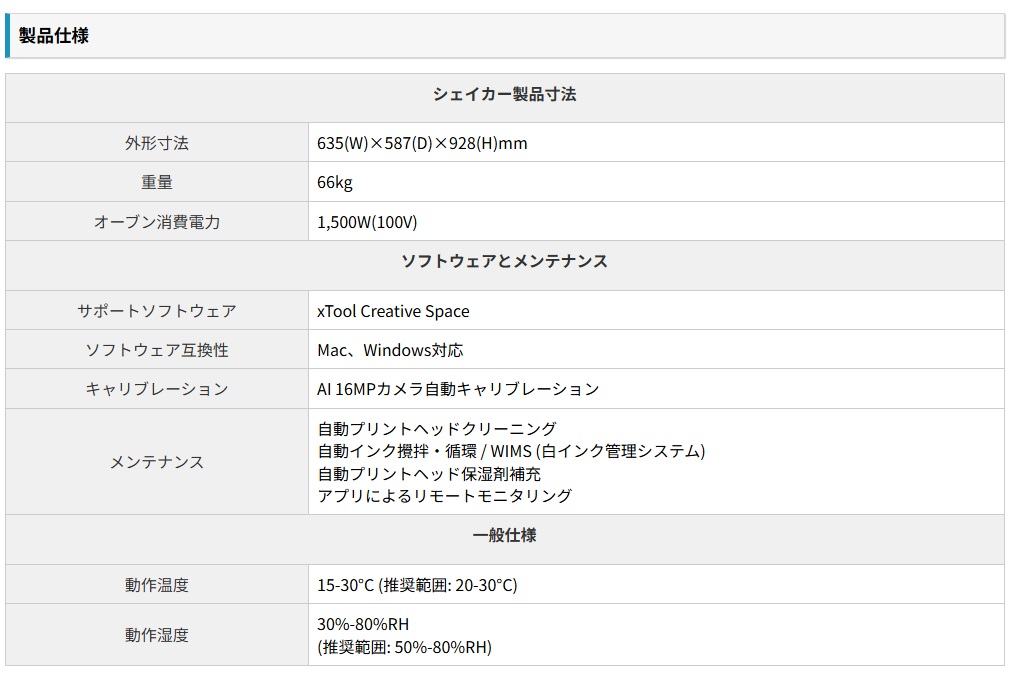Viewport: 1012px width, 674px height.
Task: Select the 635(W)×587(D)×928(H)mm dimensions value
Action: tap(422, 143)
